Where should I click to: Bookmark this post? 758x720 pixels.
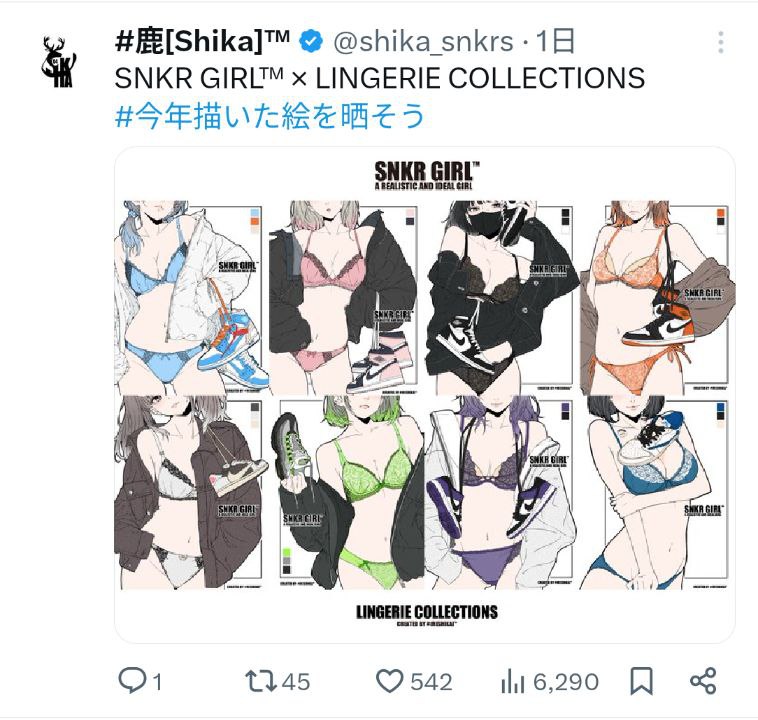click(641, 681)
